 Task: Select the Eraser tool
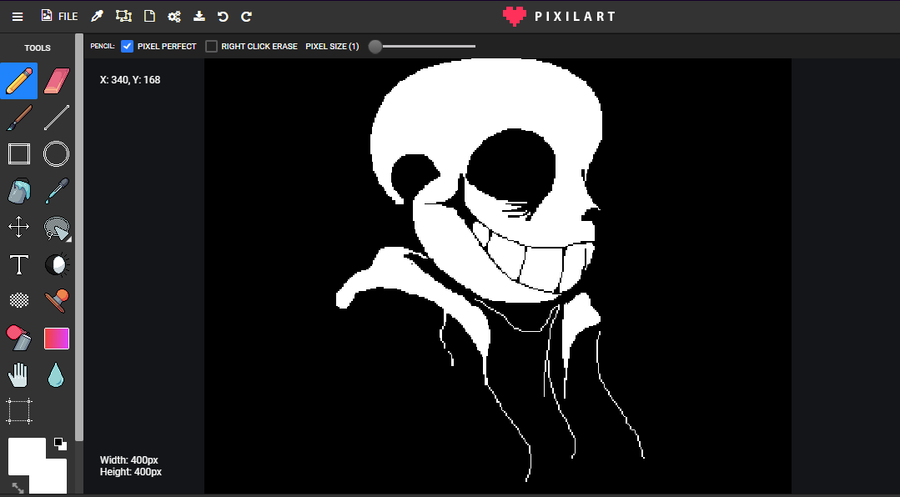(56, 81)
